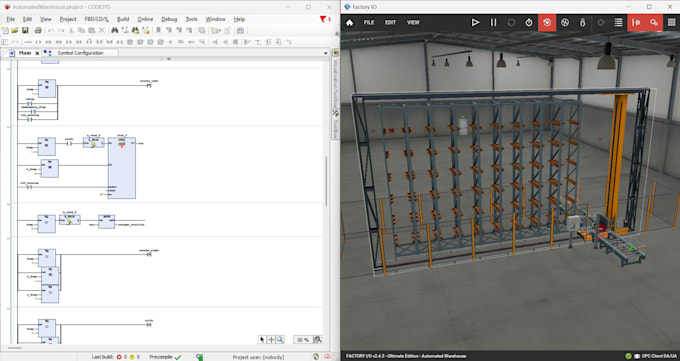The width and height of the screenshot is (680, 361).
Task: Open the VIEW menu in Factory IO
Action: [413, 22]
